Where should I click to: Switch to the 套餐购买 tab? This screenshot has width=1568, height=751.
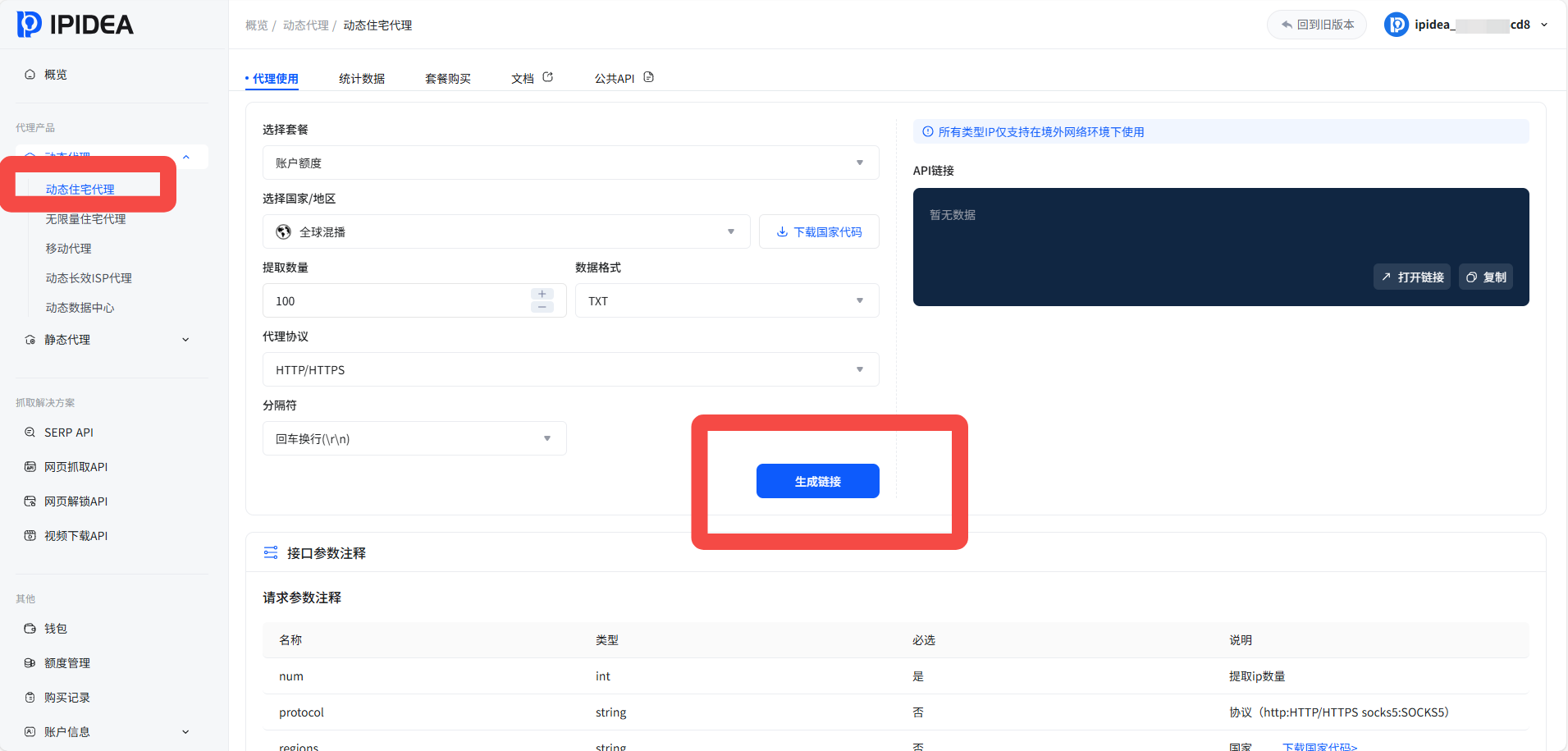coord(448,79)
